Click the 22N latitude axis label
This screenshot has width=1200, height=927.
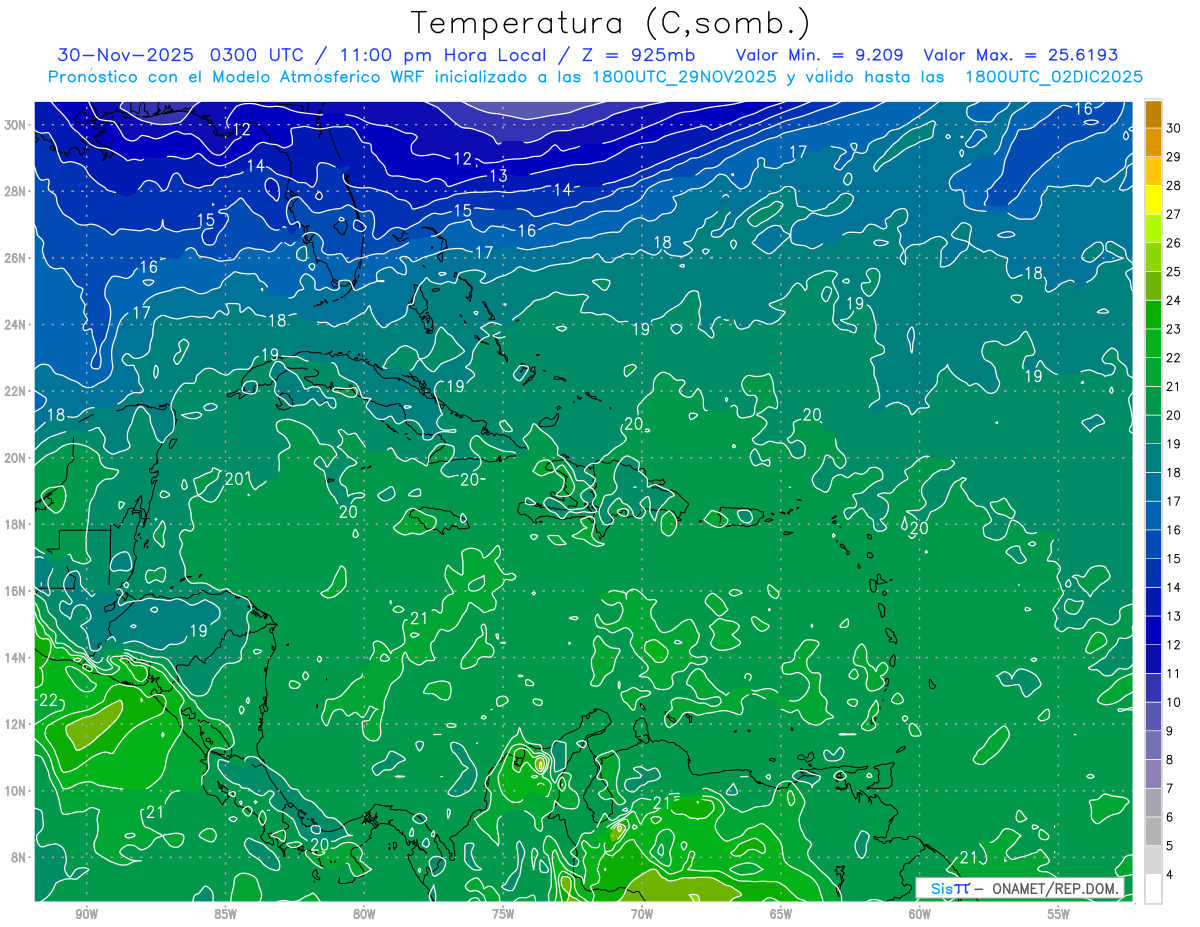point(16,391)
